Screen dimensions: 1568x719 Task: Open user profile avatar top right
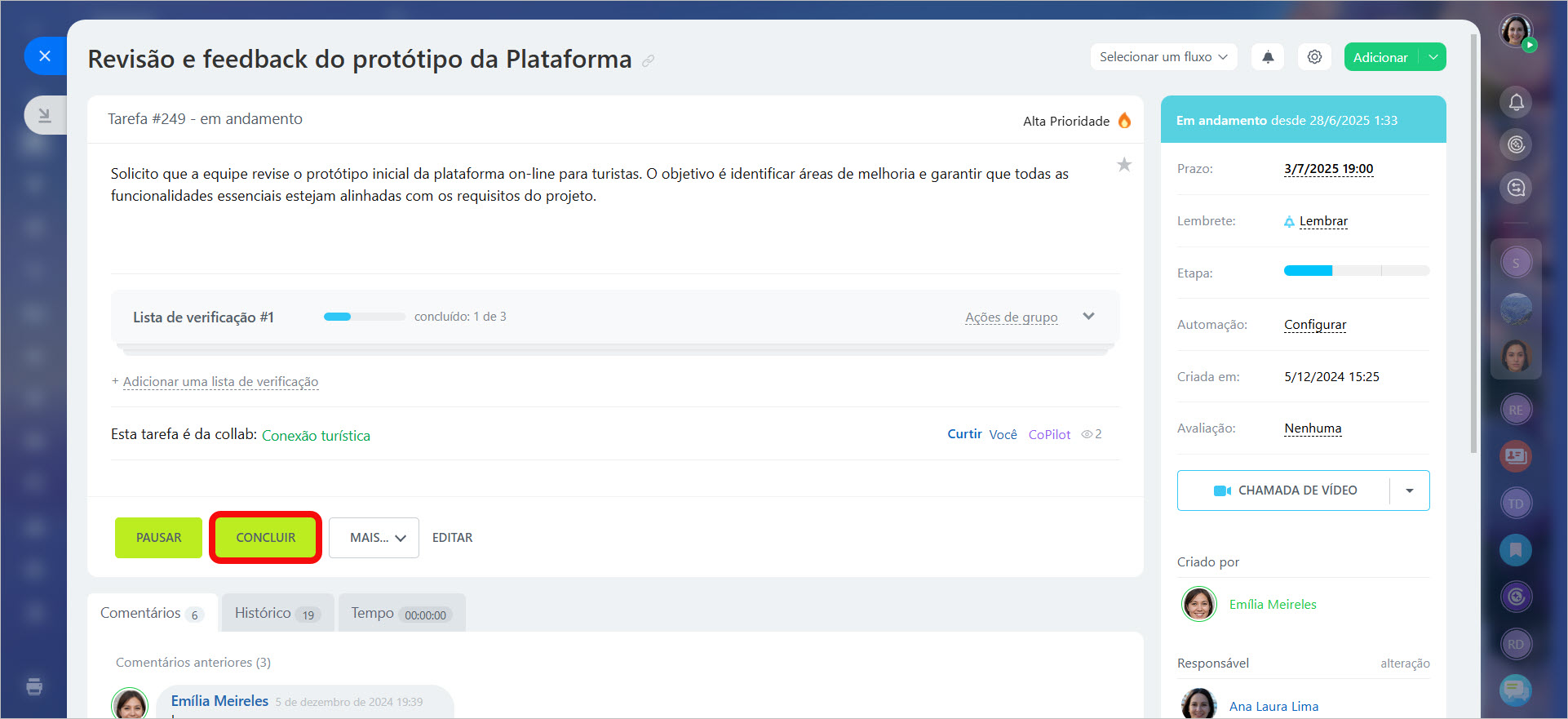click(1516, 32)
